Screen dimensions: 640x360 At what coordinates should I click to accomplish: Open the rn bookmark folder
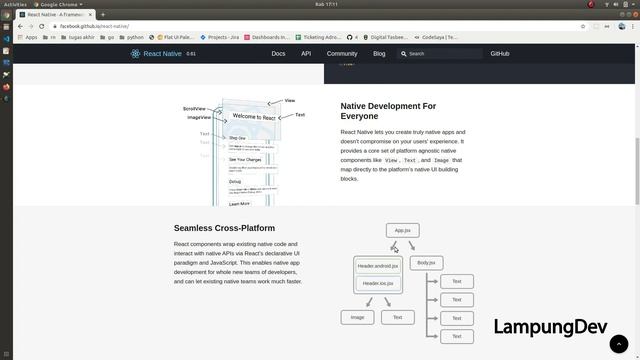49,37
